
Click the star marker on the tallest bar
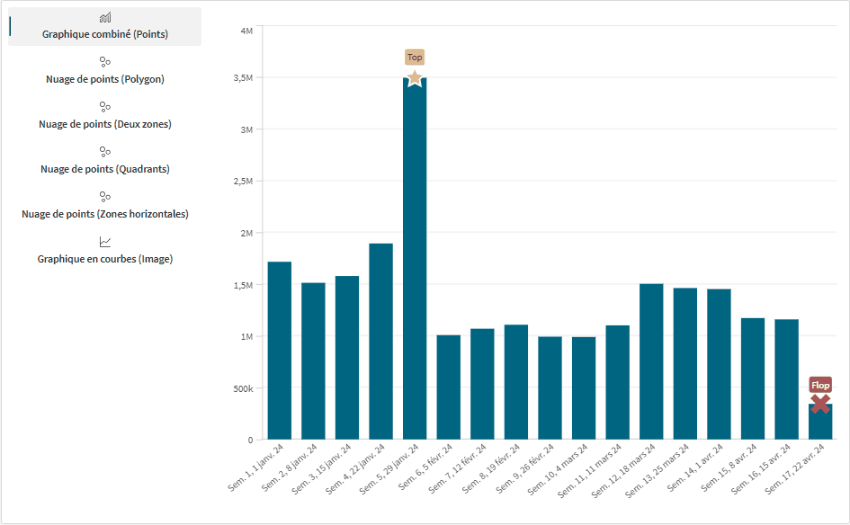[415, 78]
